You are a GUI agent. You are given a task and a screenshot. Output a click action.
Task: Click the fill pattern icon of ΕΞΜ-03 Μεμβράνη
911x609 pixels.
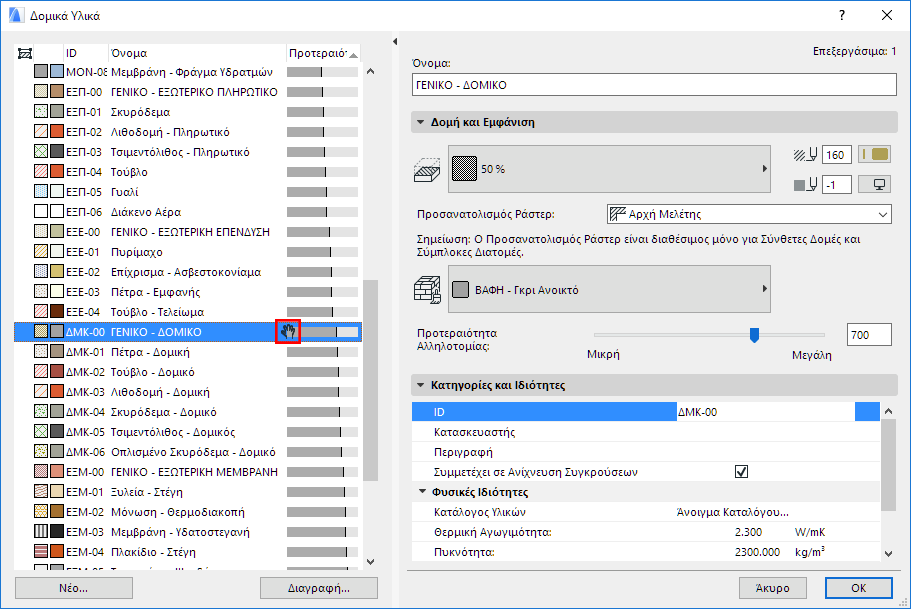[x=41, y=532]
